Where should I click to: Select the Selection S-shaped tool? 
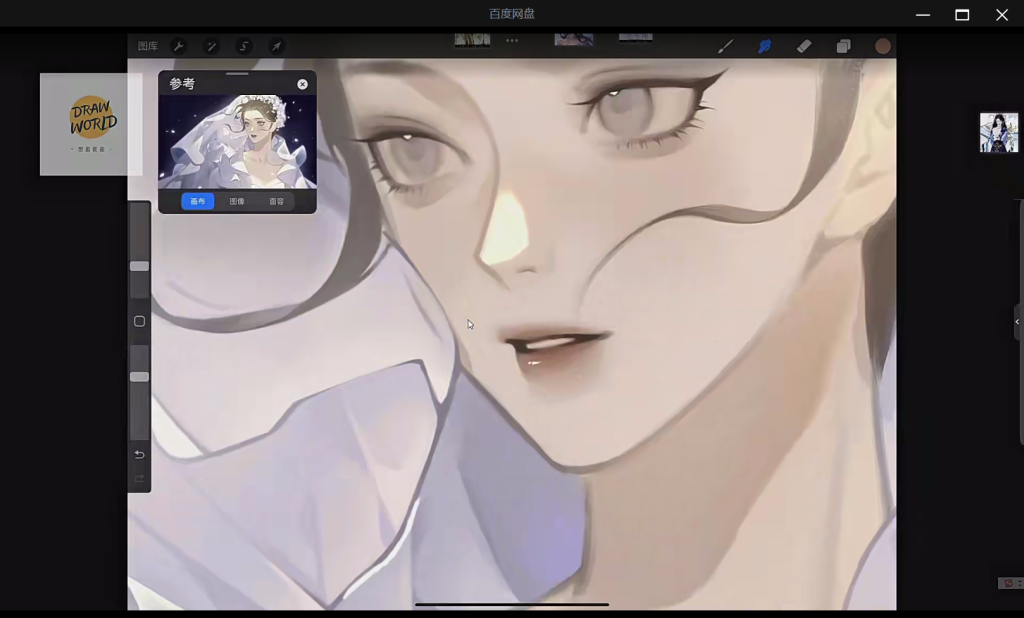(244, 46)
